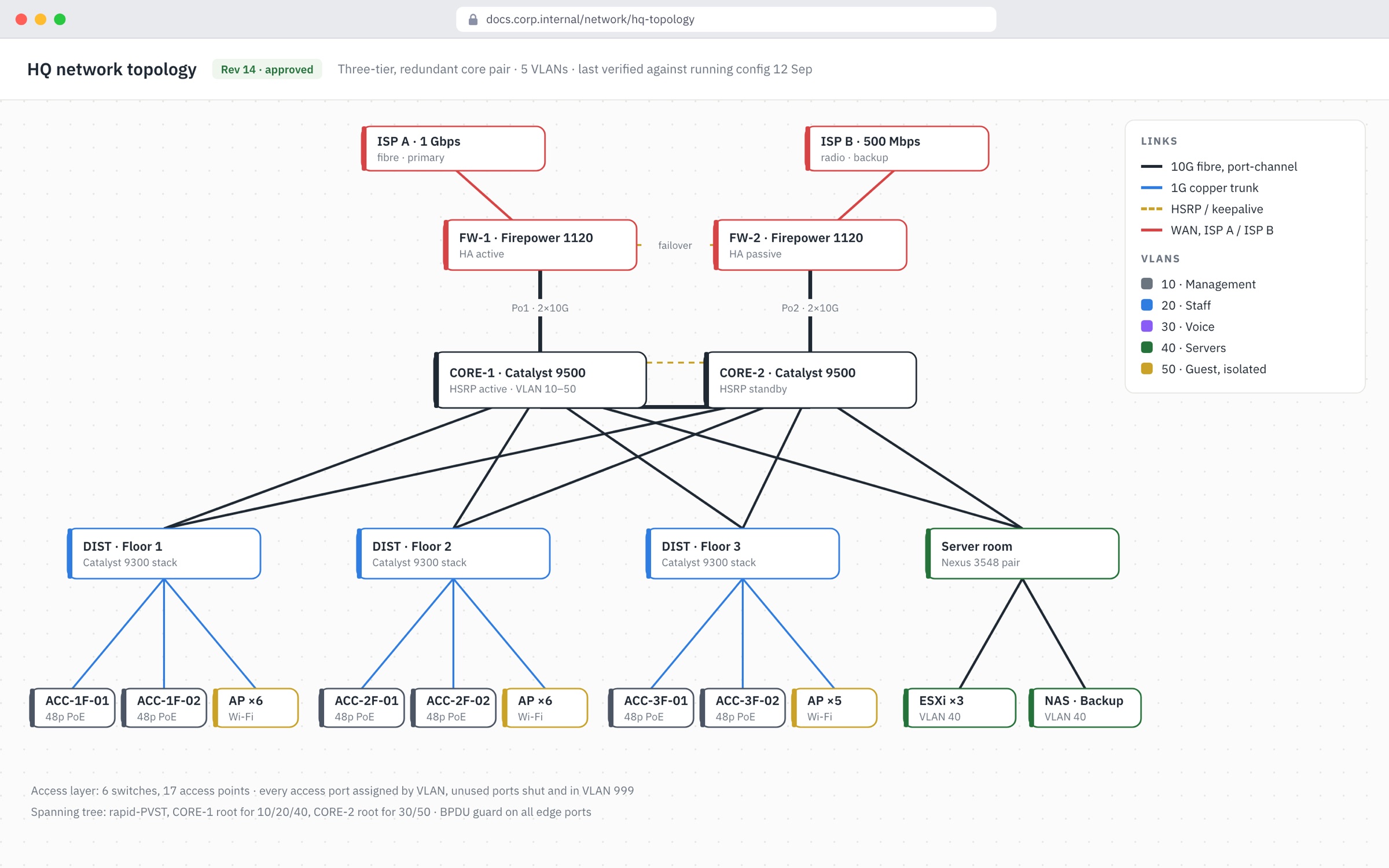The width and height of the screenshot is (1389, 868).
Task: Click the 10G fibre legend line
Action: coord(1152,167)
